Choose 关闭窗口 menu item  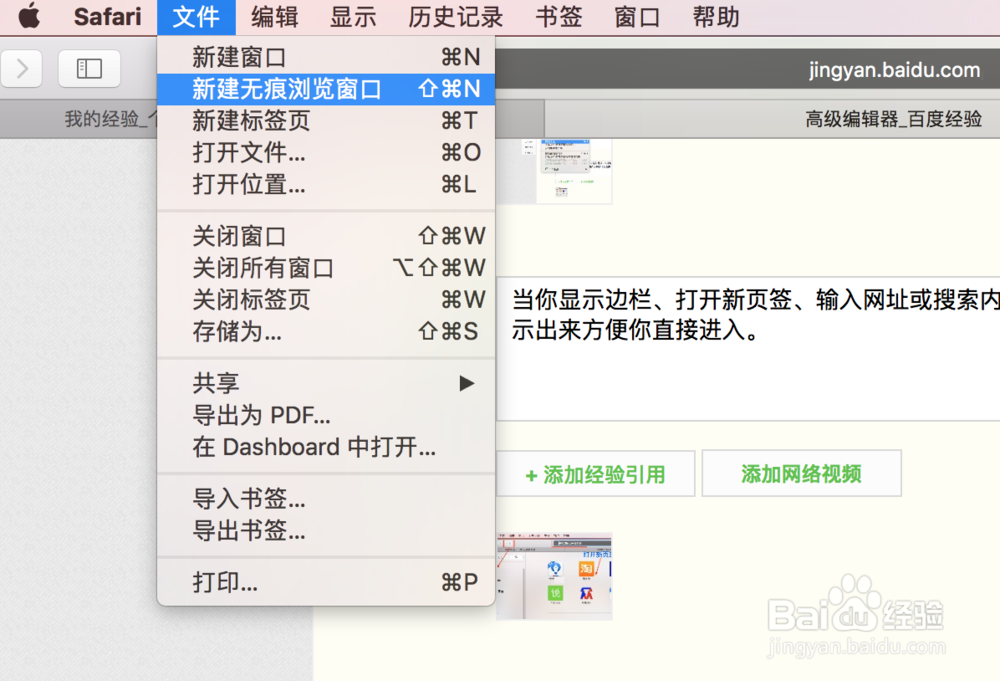(326, 237)
